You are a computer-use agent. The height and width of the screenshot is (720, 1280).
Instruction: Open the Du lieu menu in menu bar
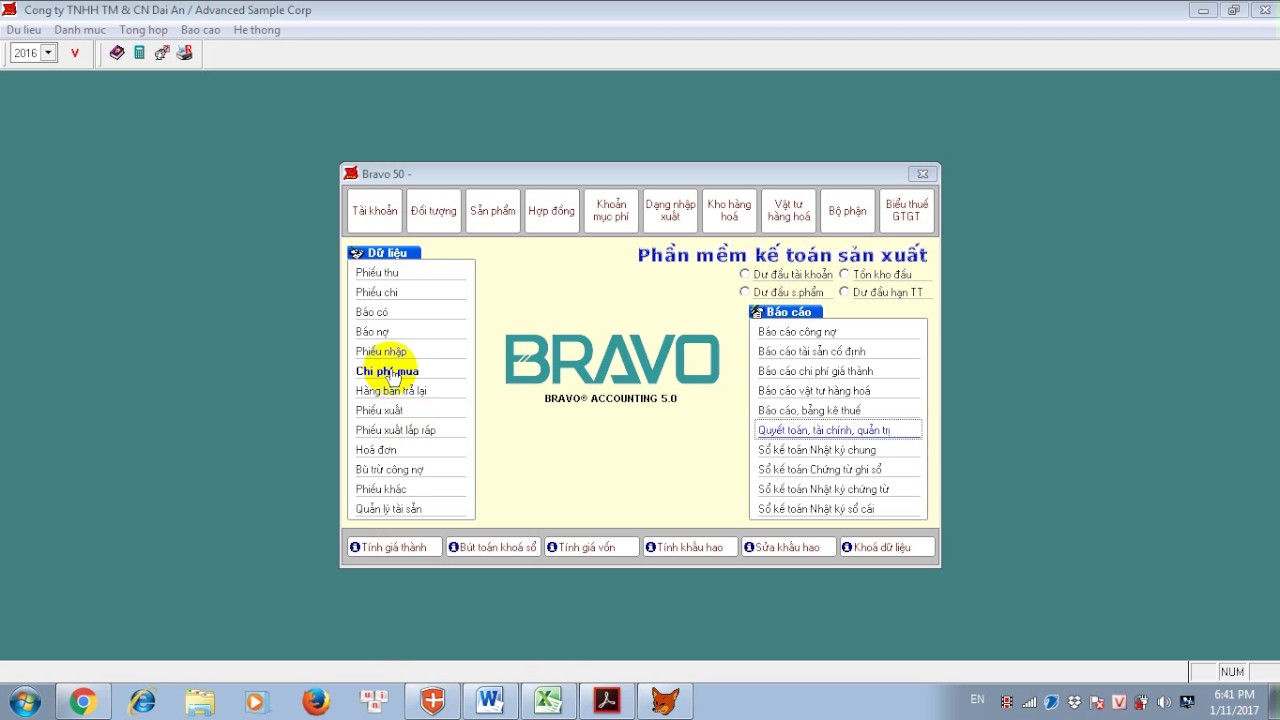pos(24,30)
